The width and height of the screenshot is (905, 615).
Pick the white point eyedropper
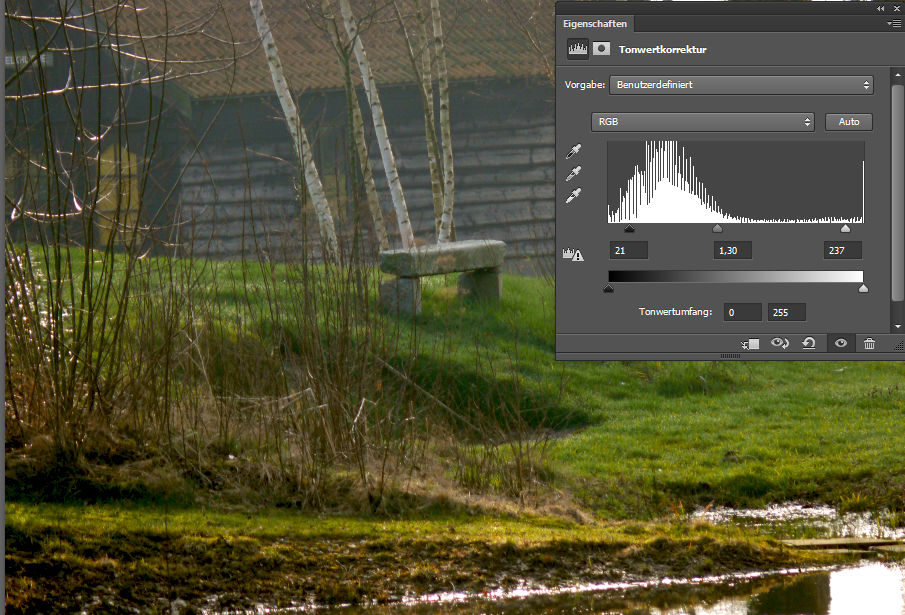tap(573, 196)
